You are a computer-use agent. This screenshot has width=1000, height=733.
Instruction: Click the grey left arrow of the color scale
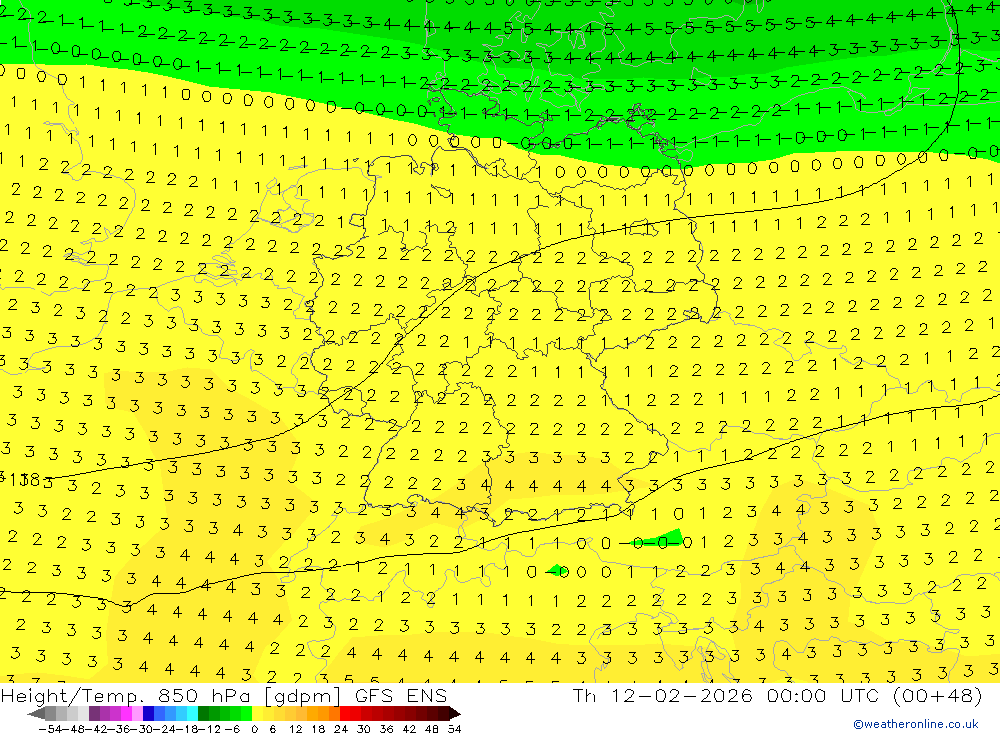pyautogui.click(x=36, y=714)
